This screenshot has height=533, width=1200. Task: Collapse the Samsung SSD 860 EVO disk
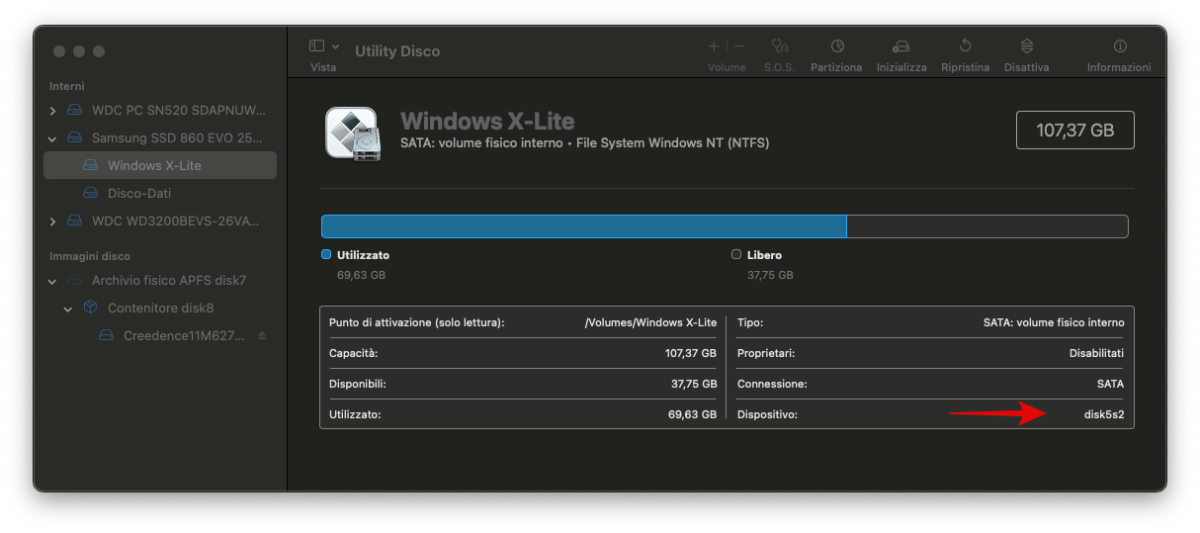[x=53, y=138]
